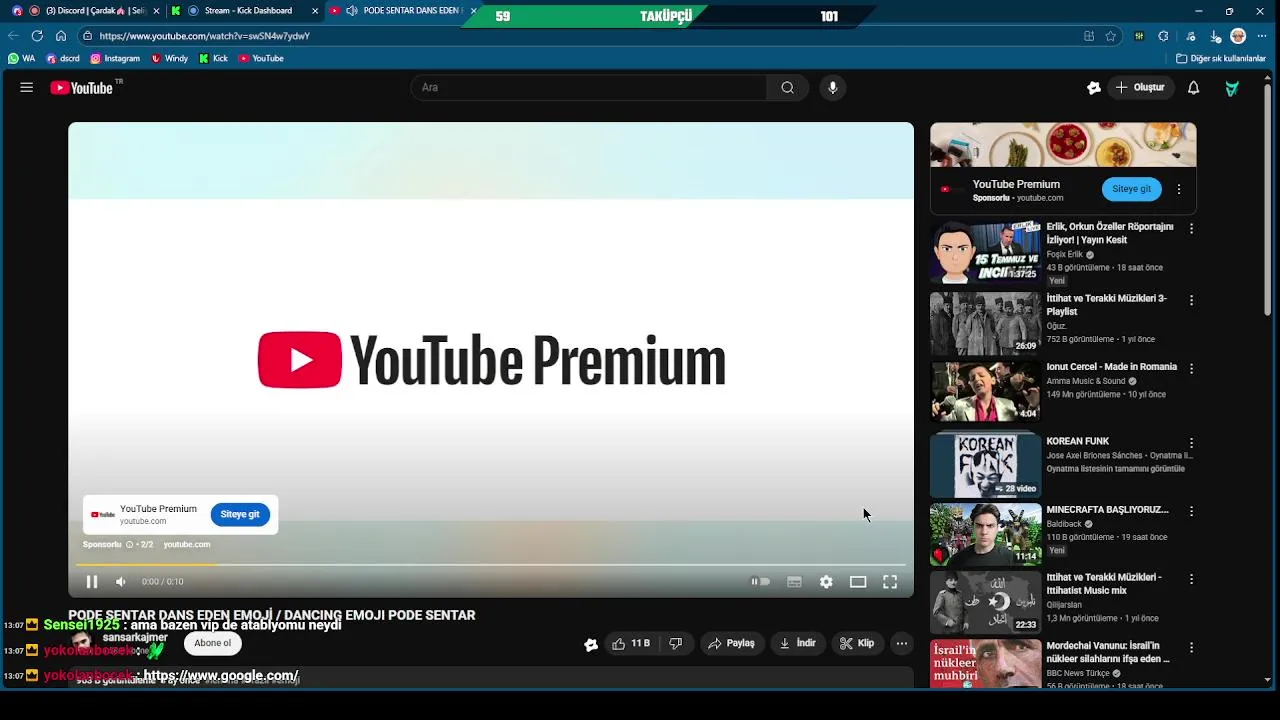Click Siteye git on the video ad overlay
1280x720 pixels.
(240, 515)
